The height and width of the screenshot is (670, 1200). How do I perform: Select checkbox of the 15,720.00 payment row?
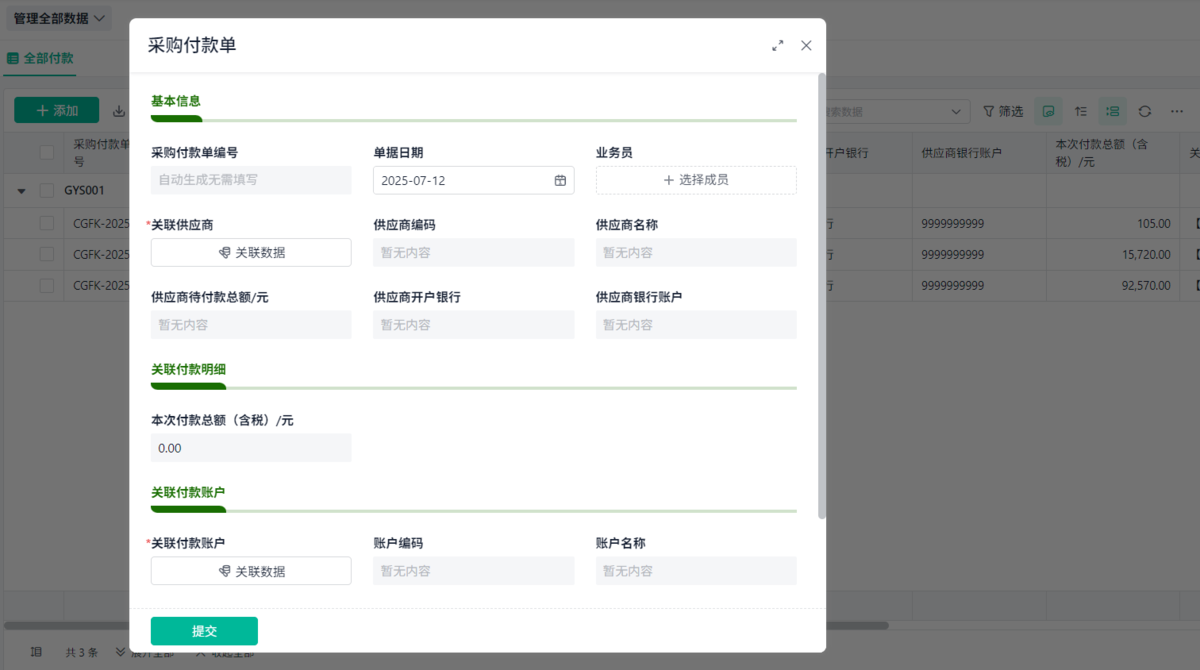(x=47, y=254)
